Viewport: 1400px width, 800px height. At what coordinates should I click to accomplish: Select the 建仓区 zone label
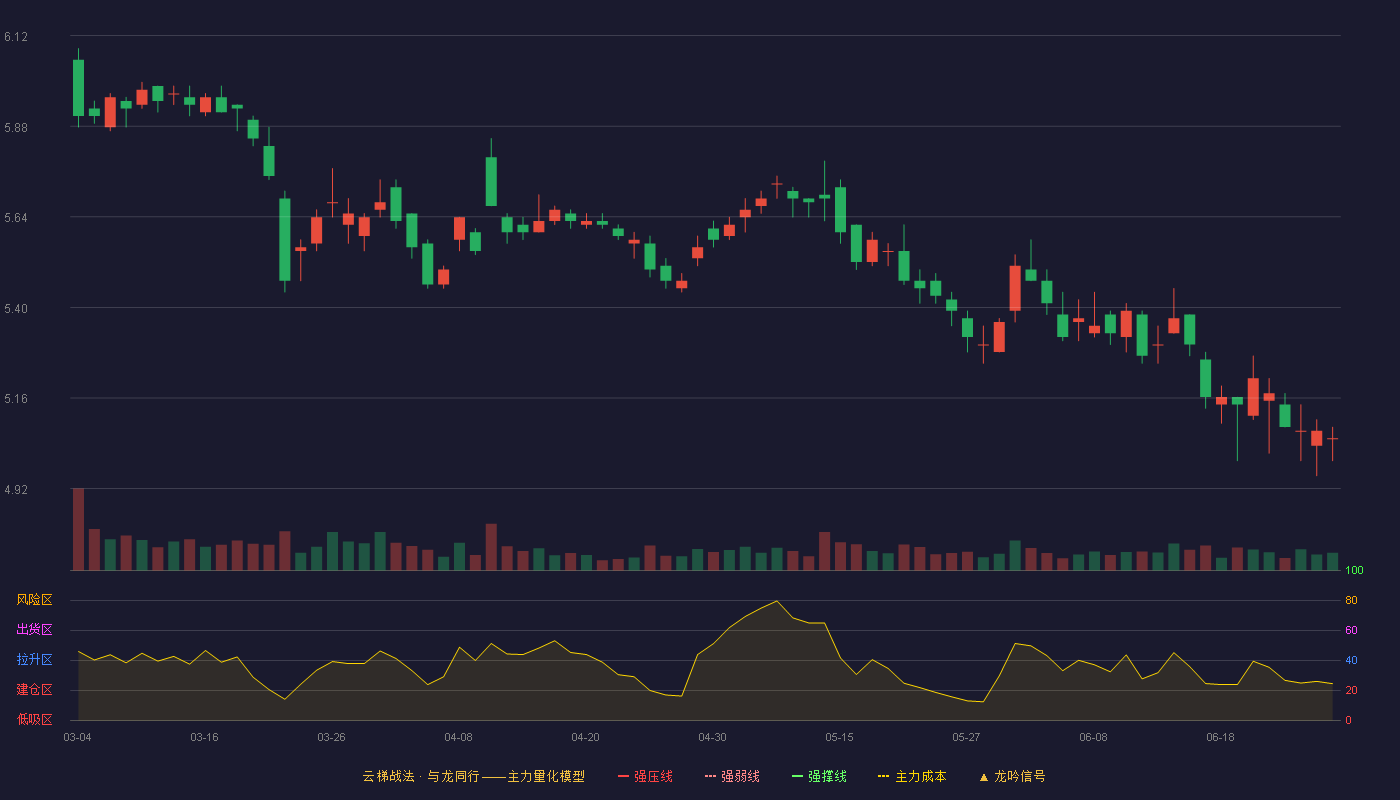pos(34,690)
